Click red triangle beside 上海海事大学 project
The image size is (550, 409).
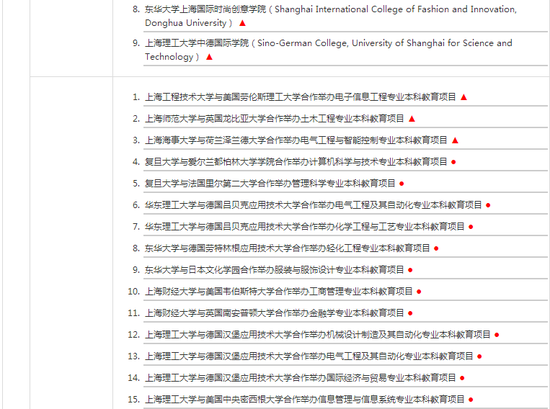[x=455, y=140]
